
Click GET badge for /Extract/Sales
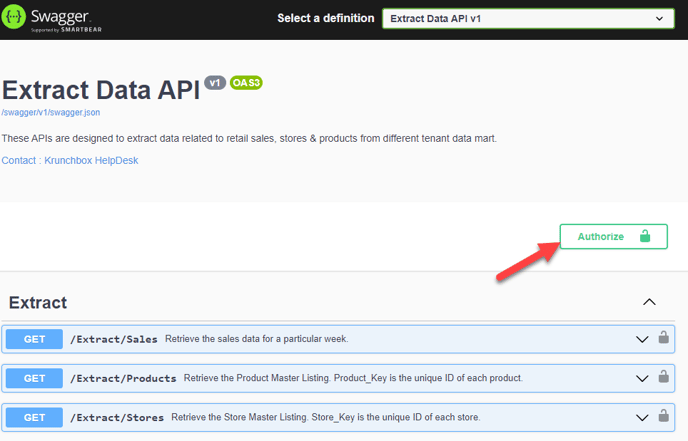tap(34, 339)
